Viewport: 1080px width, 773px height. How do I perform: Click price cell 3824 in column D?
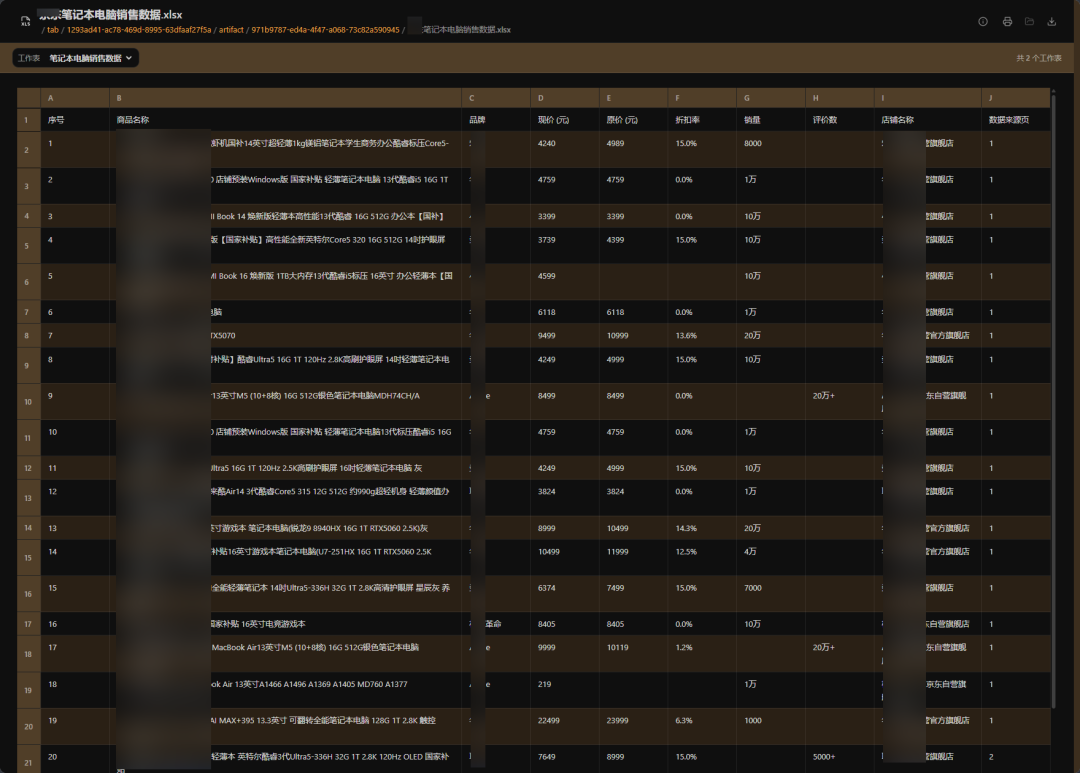click(x=565, y=498)
